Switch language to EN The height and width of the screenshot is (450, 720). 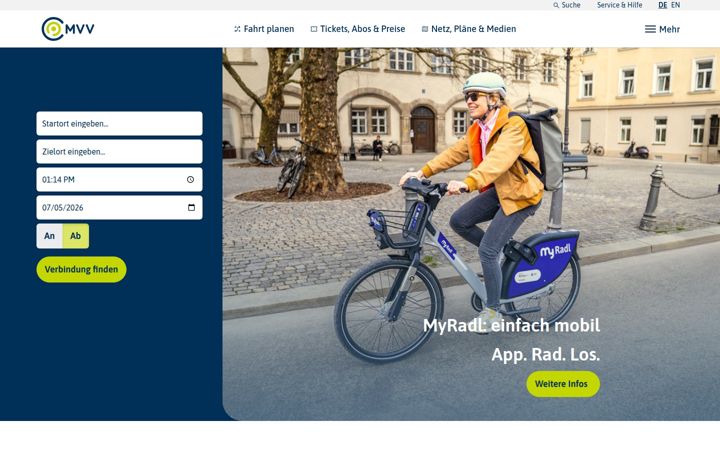675,5
